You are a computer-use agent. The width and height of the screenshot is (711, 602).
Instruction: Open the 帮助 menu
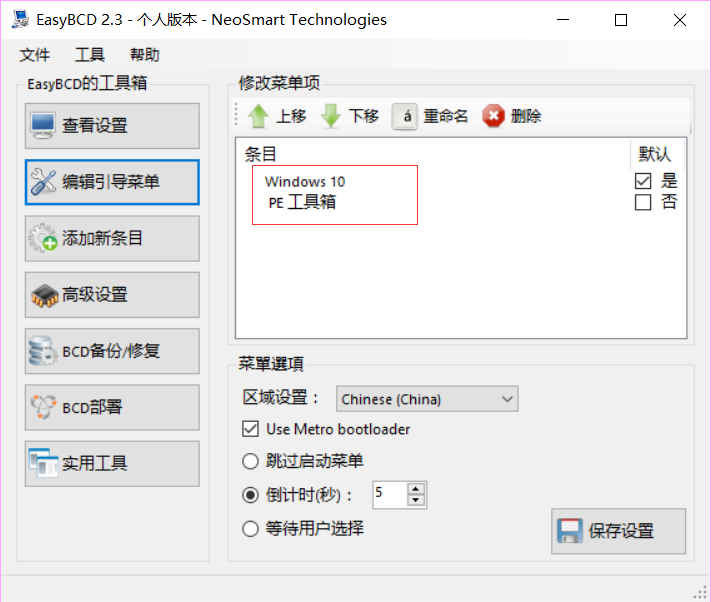[x=145, y=55]
